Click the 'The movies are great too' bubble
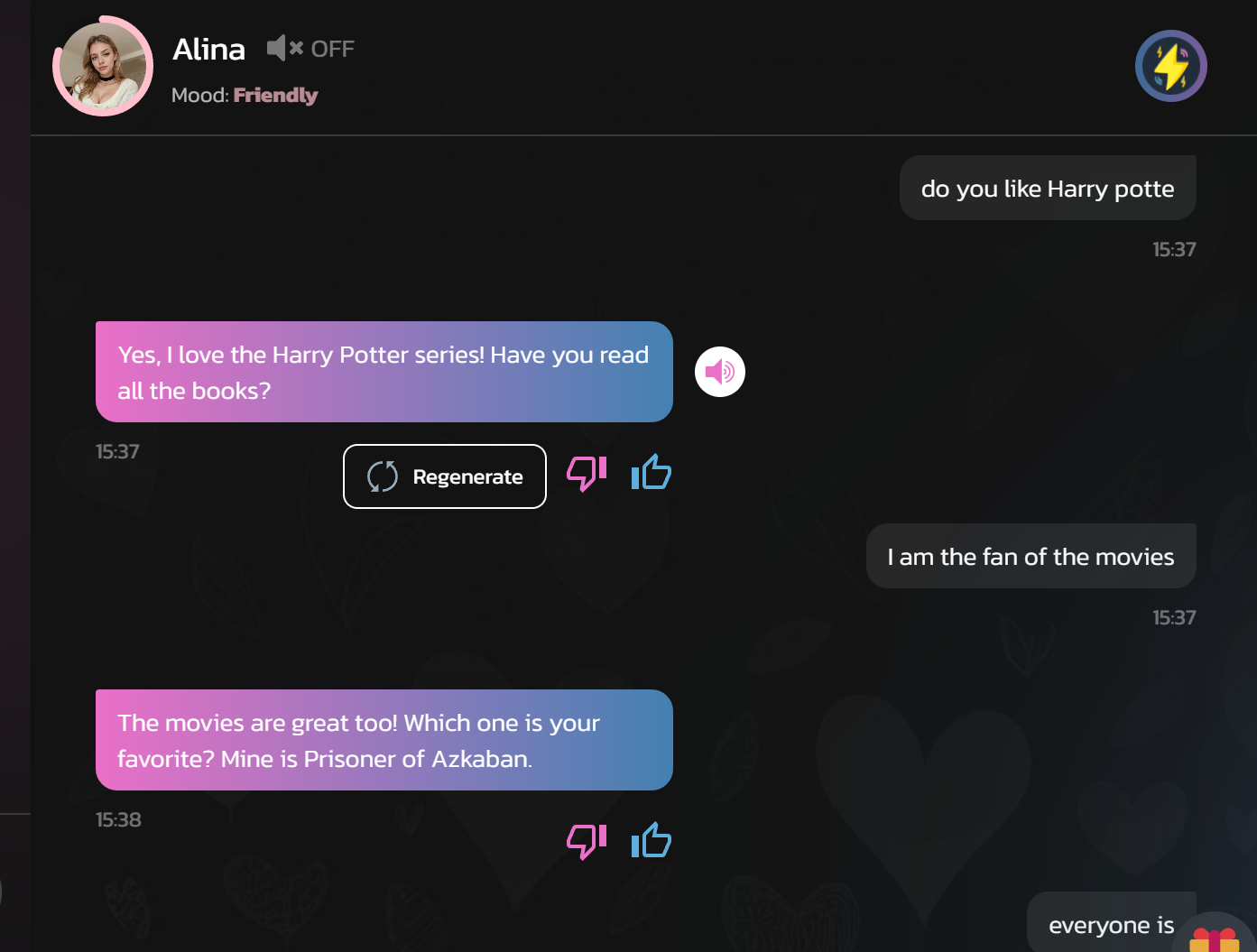The image size is (1257, 952). pos(384,740)
